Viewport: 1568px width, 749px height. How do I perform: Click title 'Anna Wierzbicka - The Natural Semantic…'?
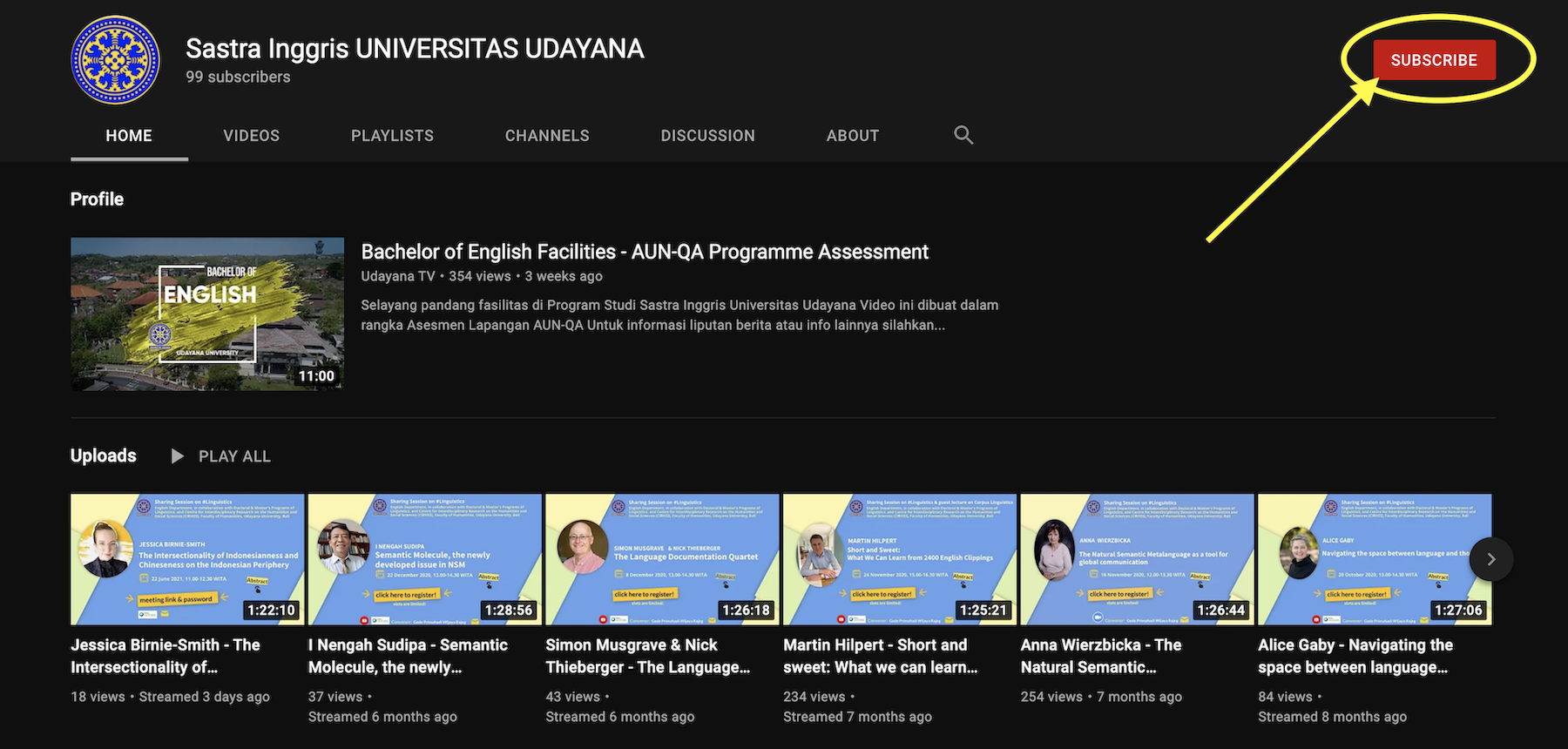pyautogui.click(x=1101, y=656)
